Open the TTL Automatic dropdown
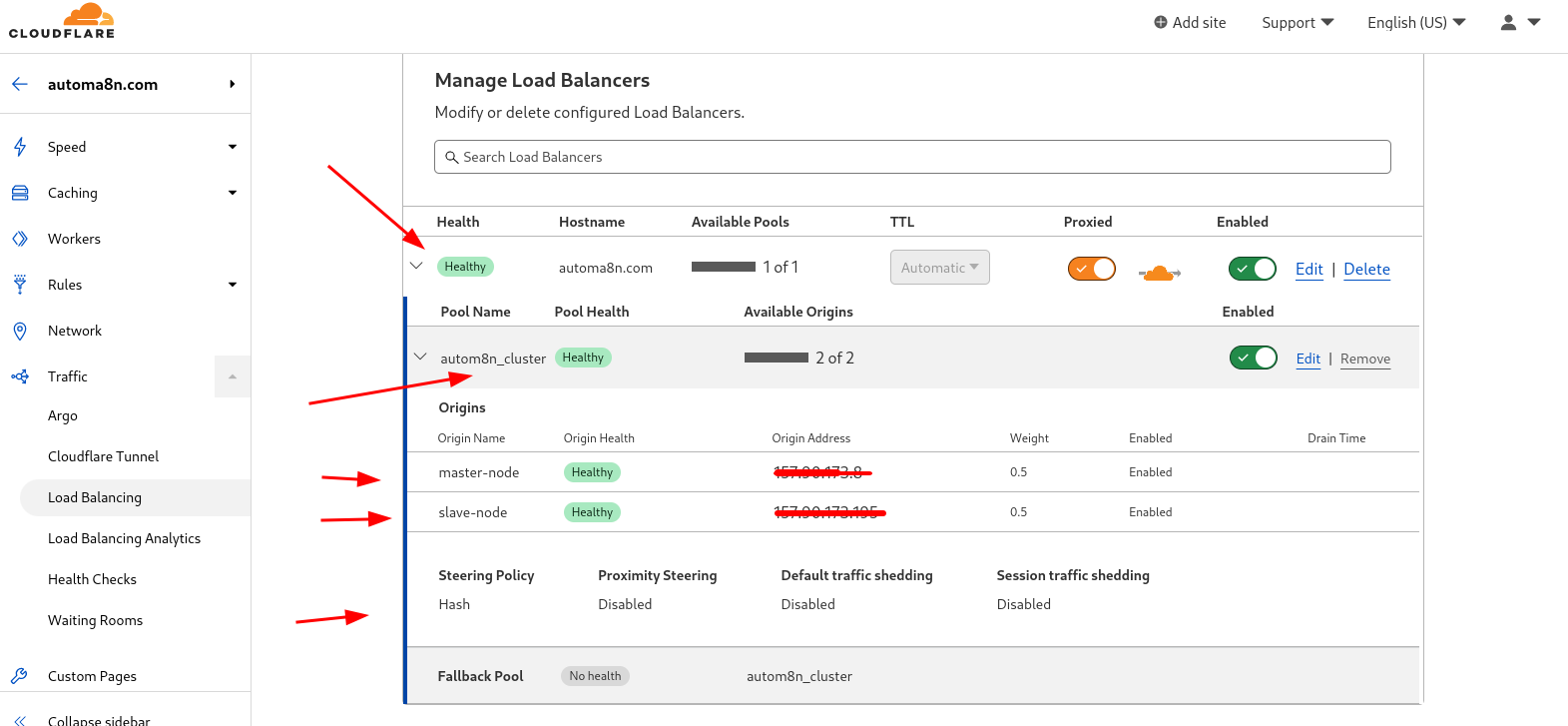 [x=940, y=268]
